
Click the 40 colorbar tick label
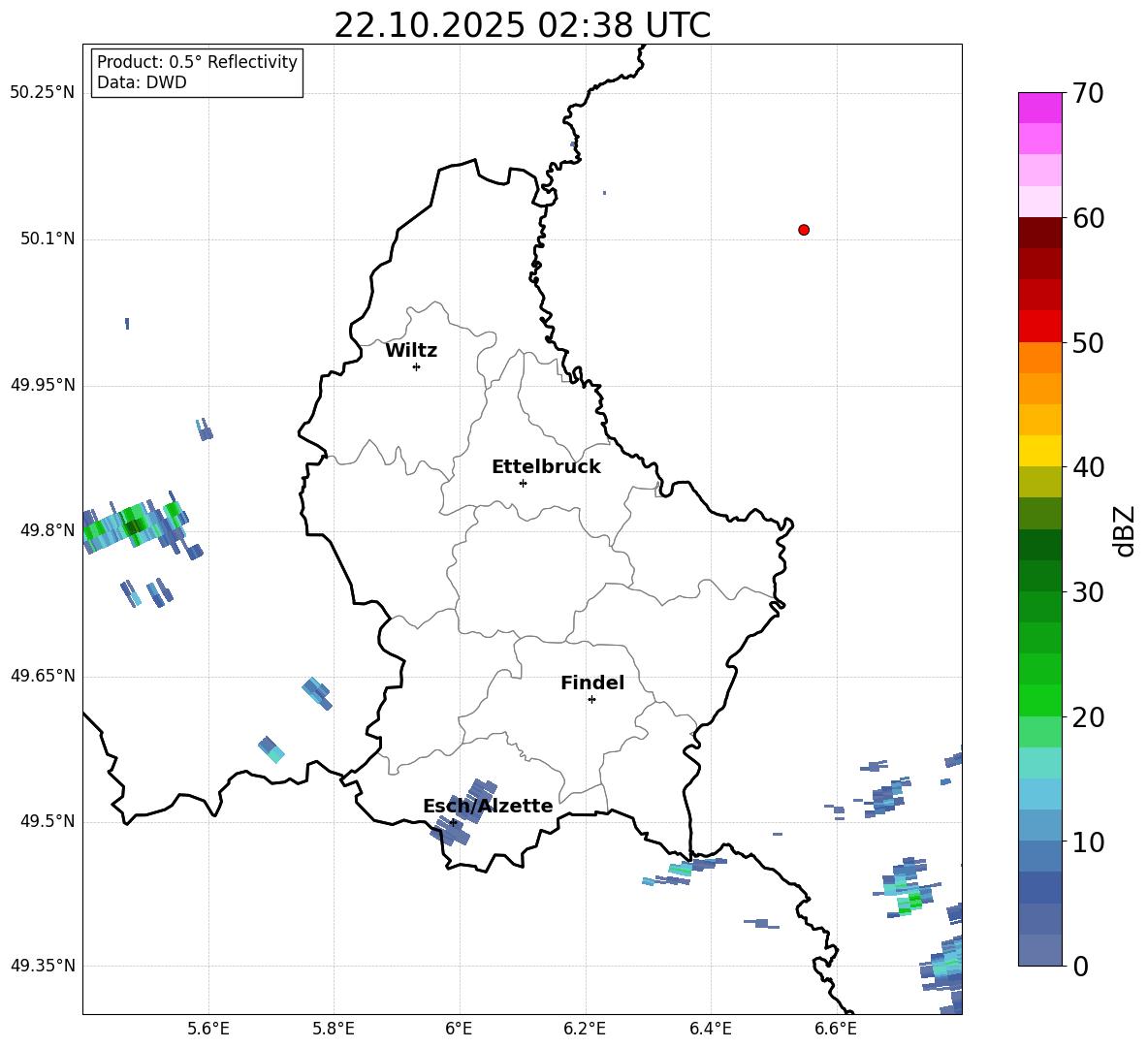1087,467
